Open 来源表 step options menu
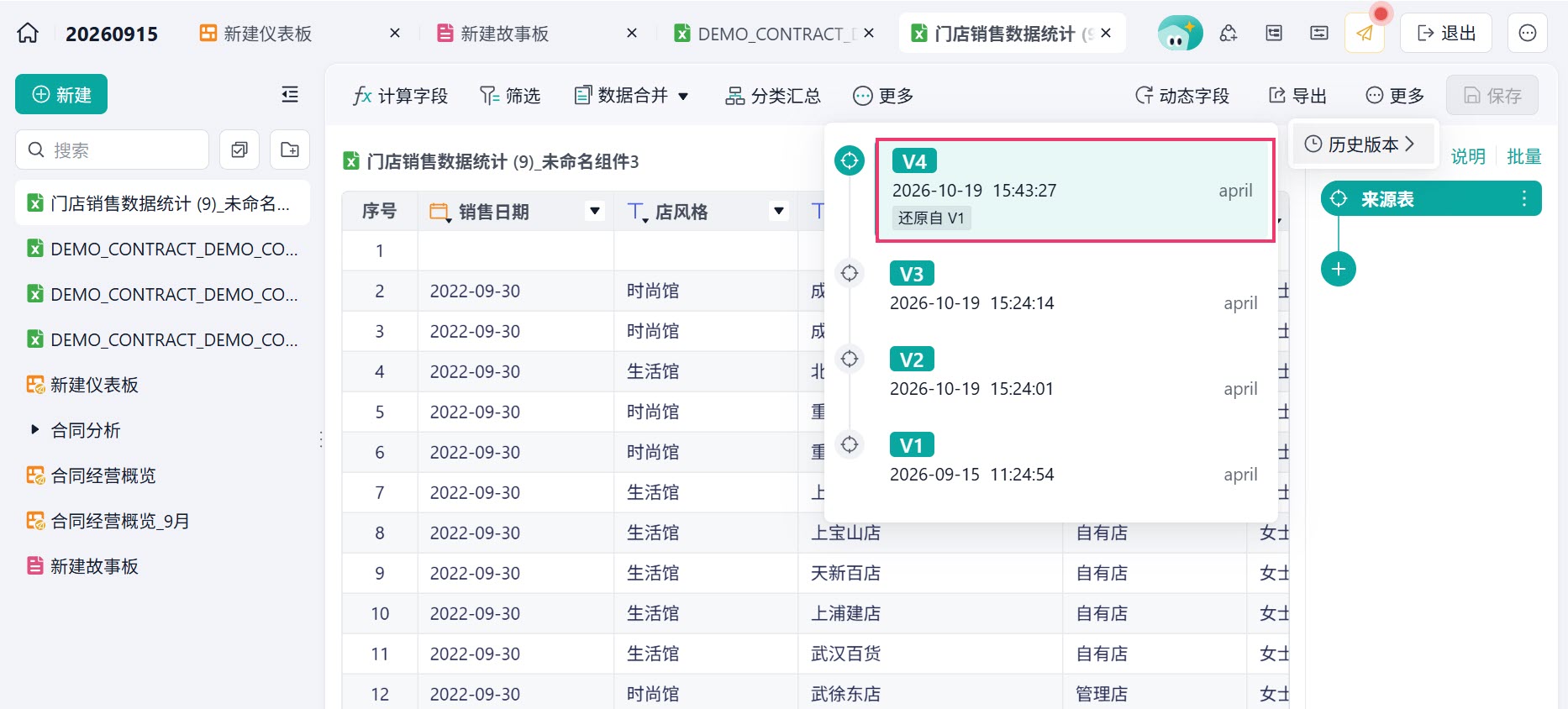The height and width of the screenshot is (709, 1568). pos(1523,199)
